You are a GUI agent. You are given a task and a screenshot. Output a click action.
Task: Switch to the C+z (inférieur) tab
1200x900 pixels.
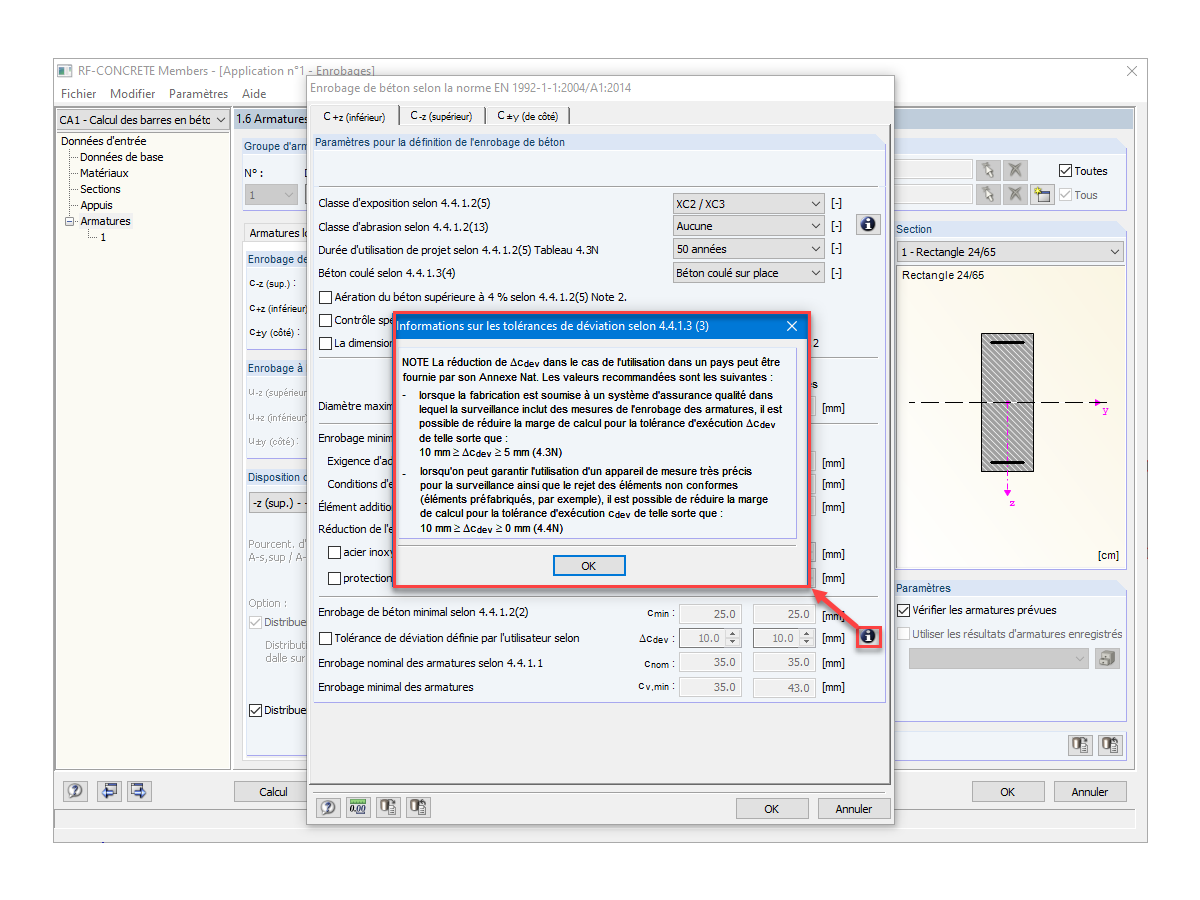tap(354, 117)
